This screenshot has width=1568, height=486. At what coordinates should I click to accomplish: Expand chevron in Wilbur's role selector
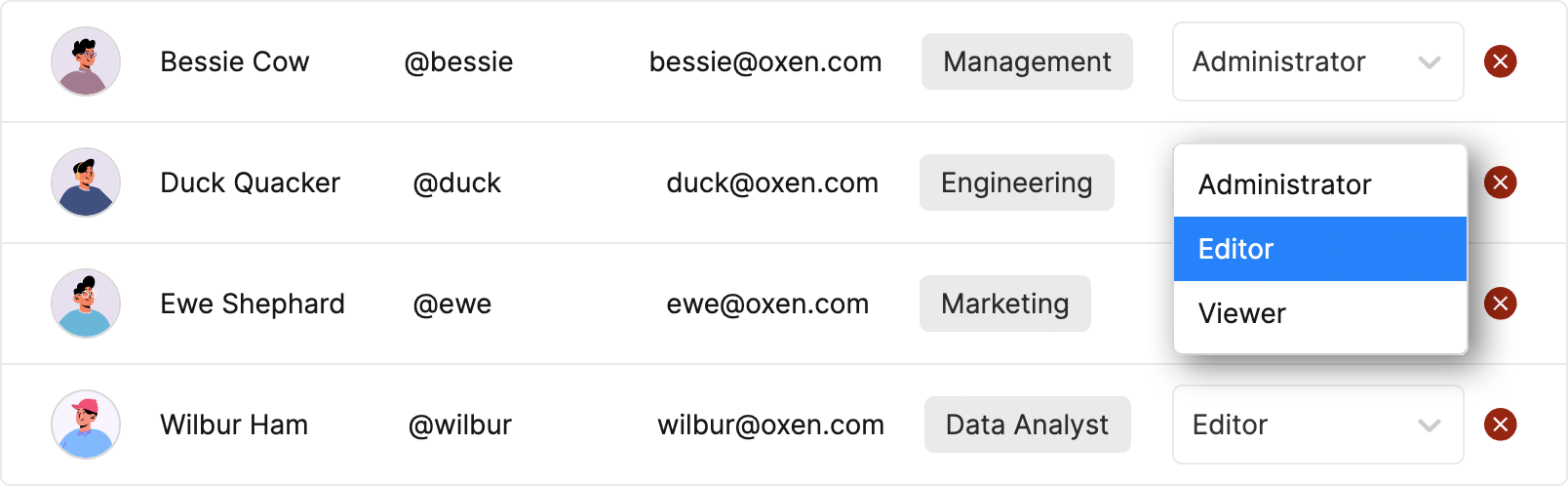1430,425
